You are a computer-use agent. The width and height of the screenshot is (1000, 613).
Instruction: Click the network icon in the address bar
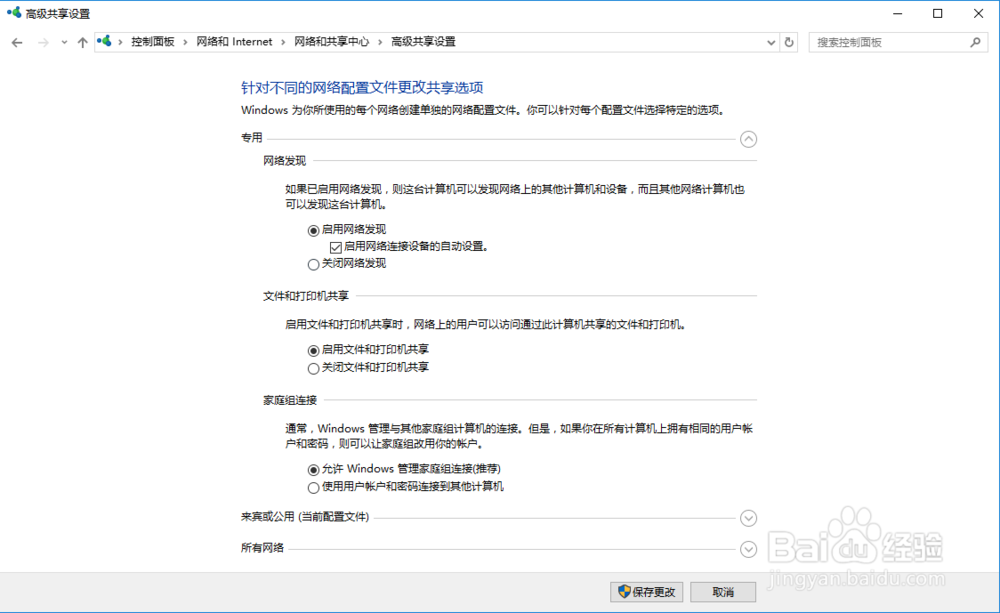point(104,42)
